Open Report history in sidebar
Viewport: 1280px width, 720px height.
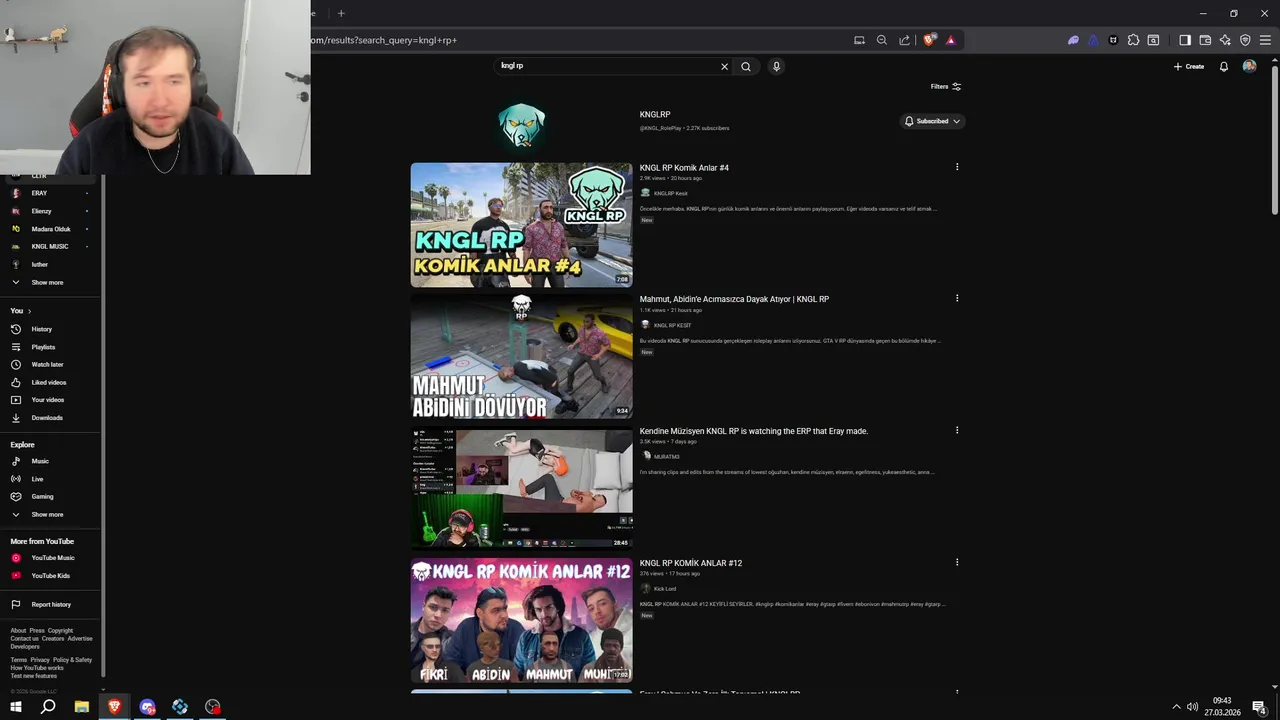50,604
